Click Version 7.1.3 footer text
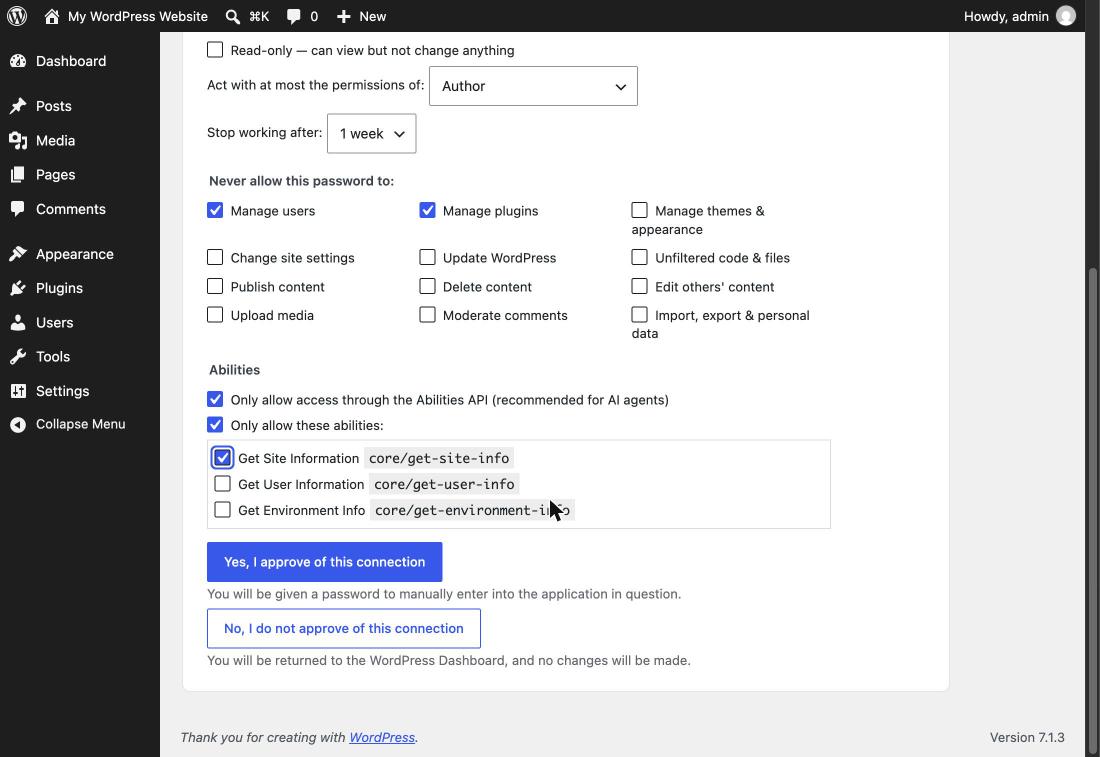 pos(1027,737)
